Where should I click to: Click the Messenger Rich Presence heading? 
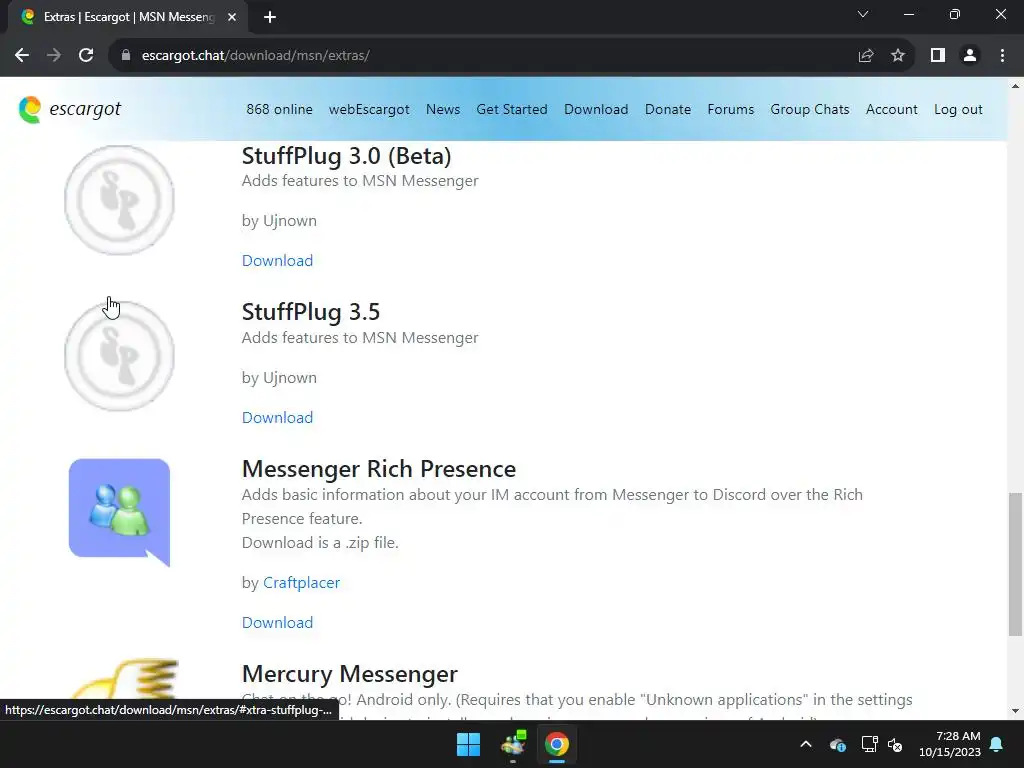[379, 469]
